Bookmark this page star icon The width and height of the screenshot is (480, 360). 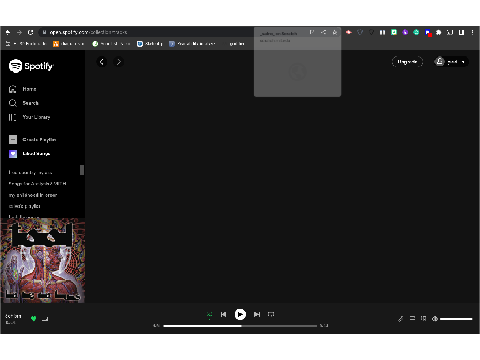pos(335,32)
